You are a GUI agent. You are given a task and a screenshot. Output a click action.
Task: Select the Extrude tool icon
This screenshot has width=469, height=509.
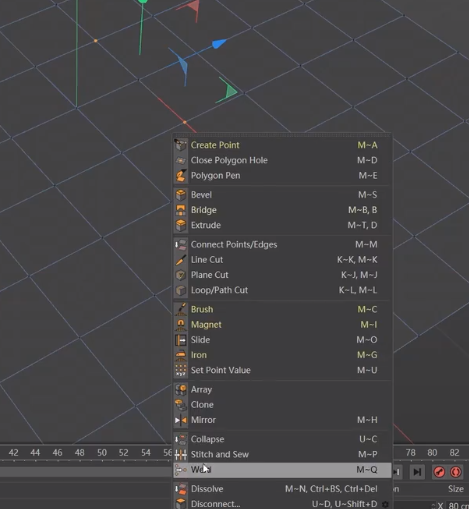tap(181, 225)
